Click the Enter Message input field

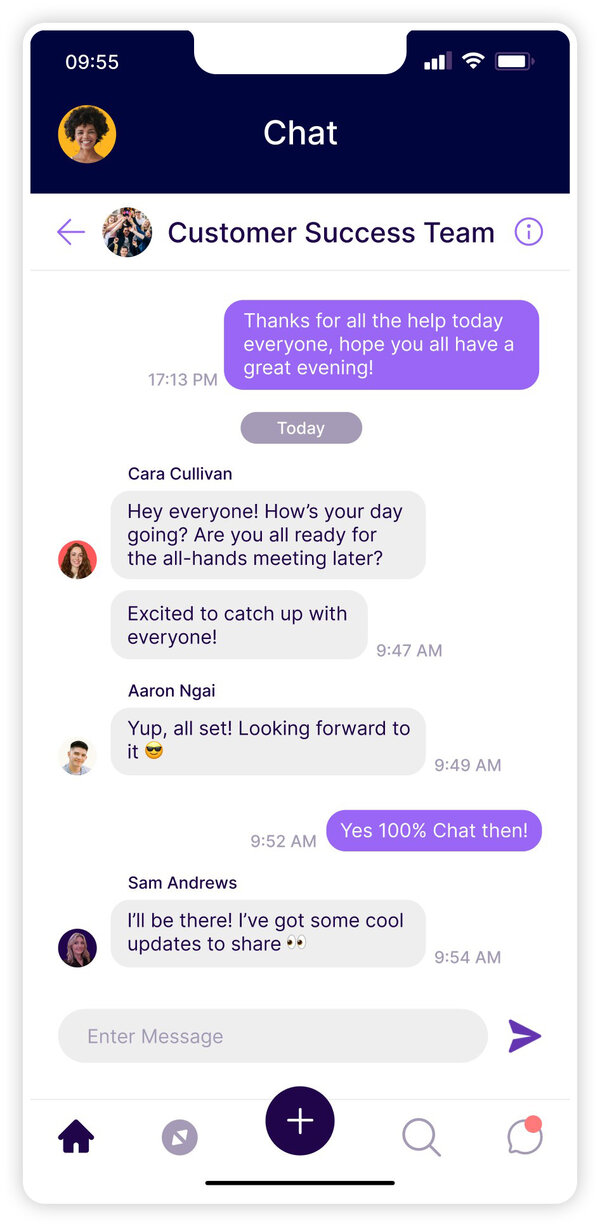[272, 1036]
